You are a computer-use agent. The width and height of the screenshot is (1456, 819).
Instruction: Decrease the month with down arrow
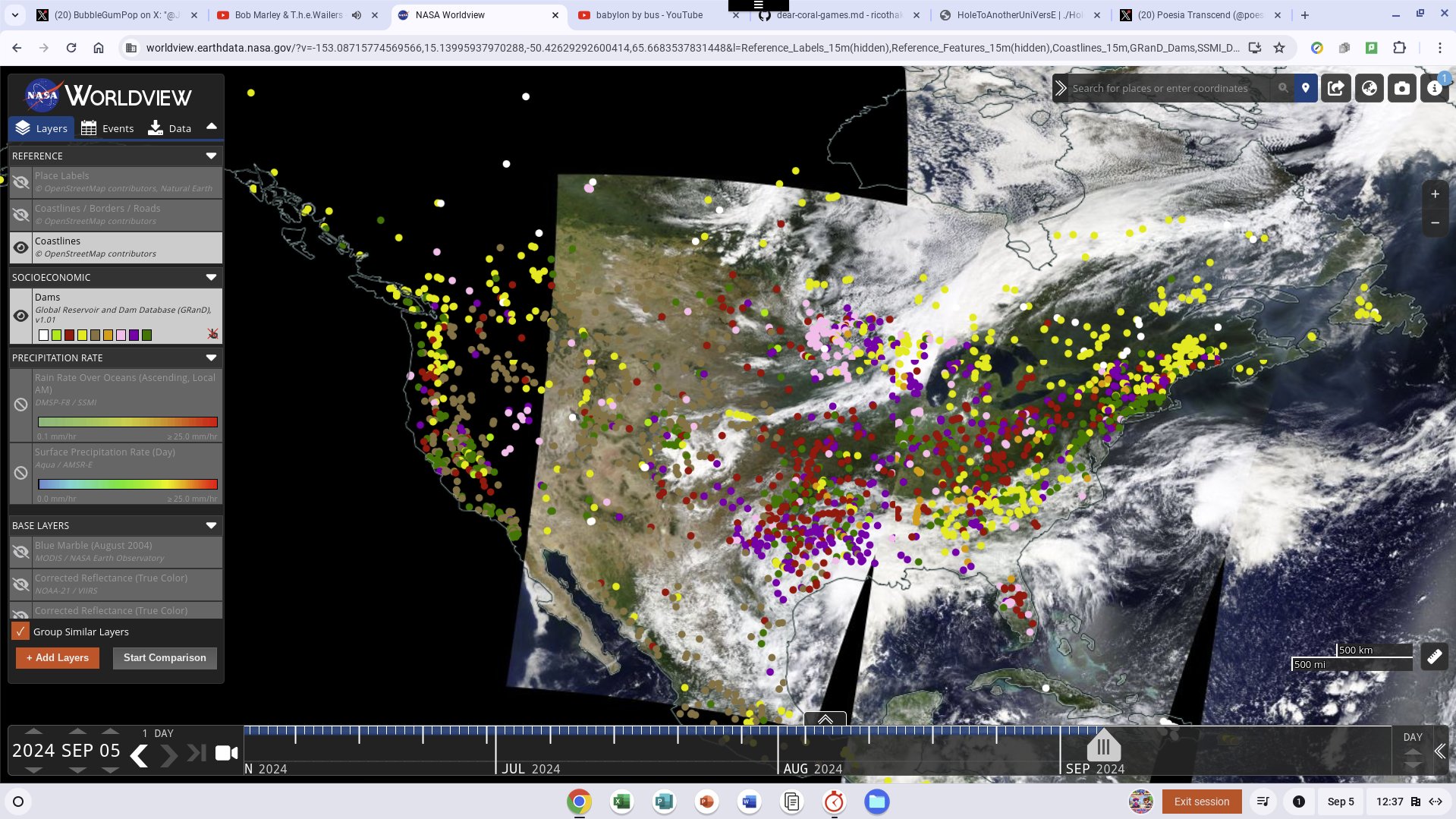click(77, 770)
